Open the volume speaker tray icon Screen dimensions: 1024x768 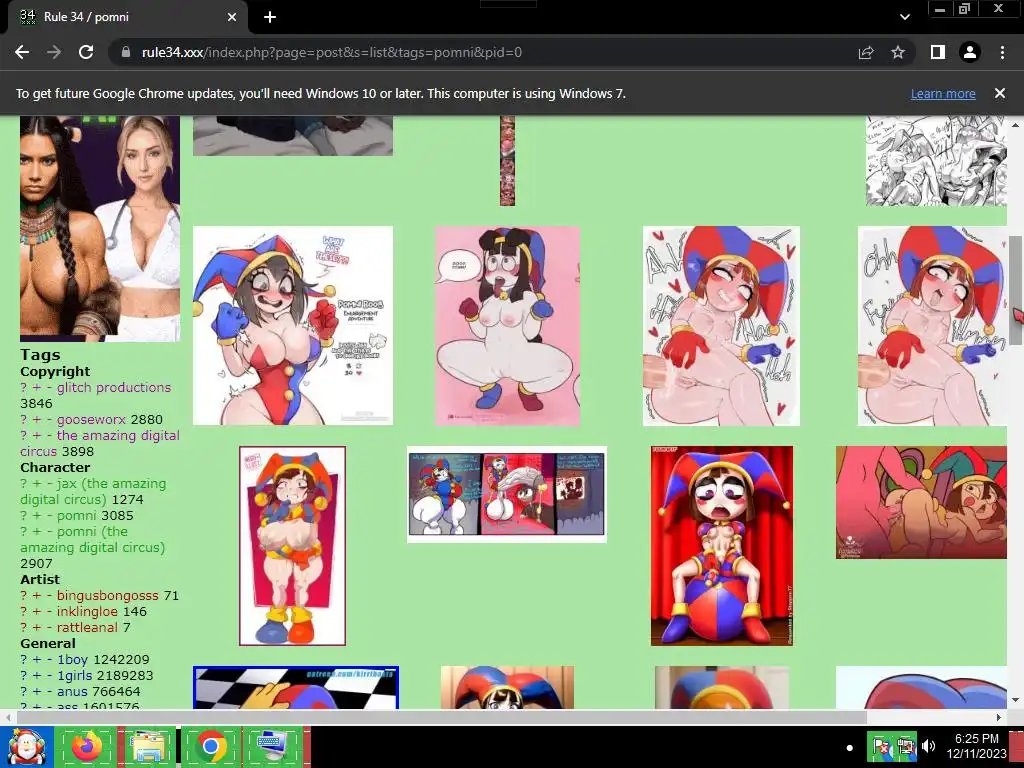[x=929, y=746]
